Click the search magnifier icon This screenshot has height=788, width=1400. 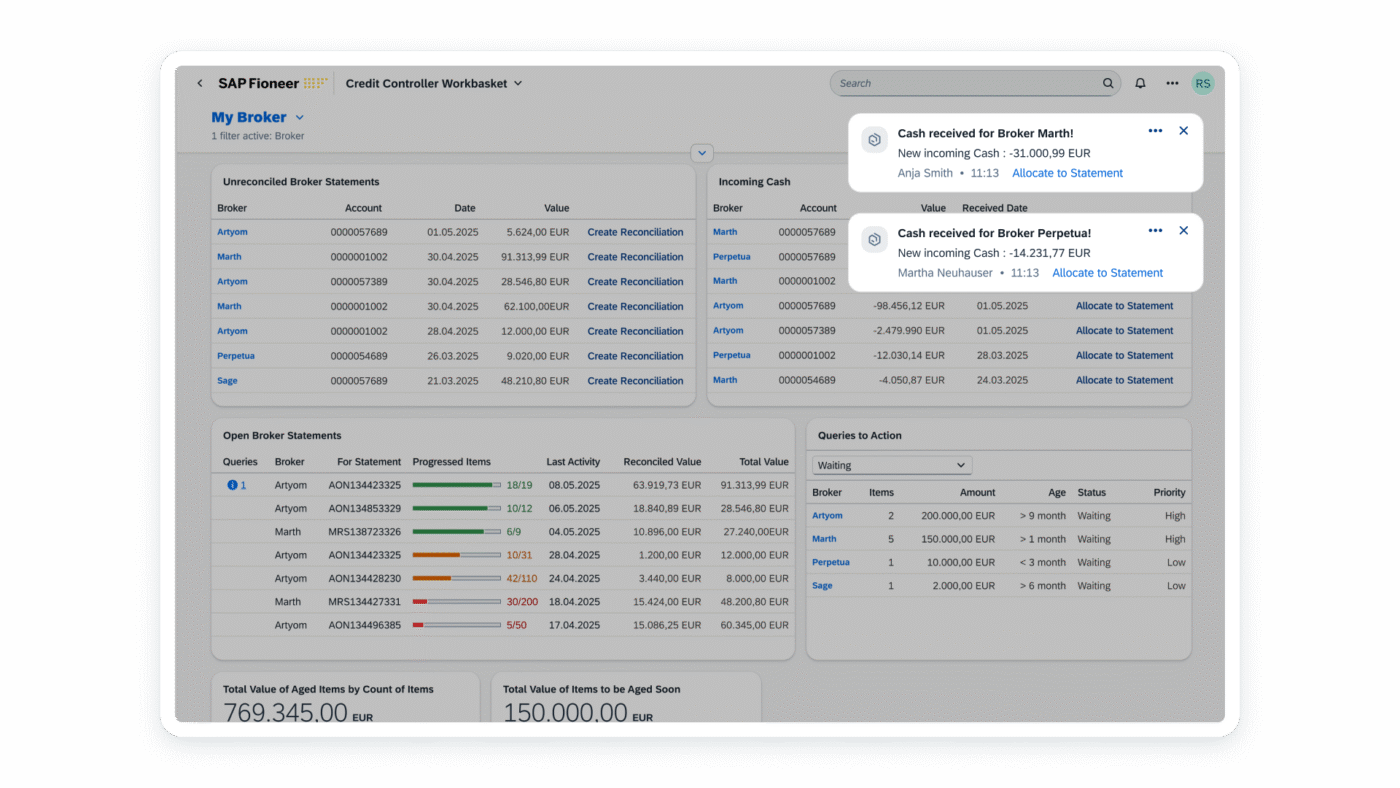click(1107, 83)
